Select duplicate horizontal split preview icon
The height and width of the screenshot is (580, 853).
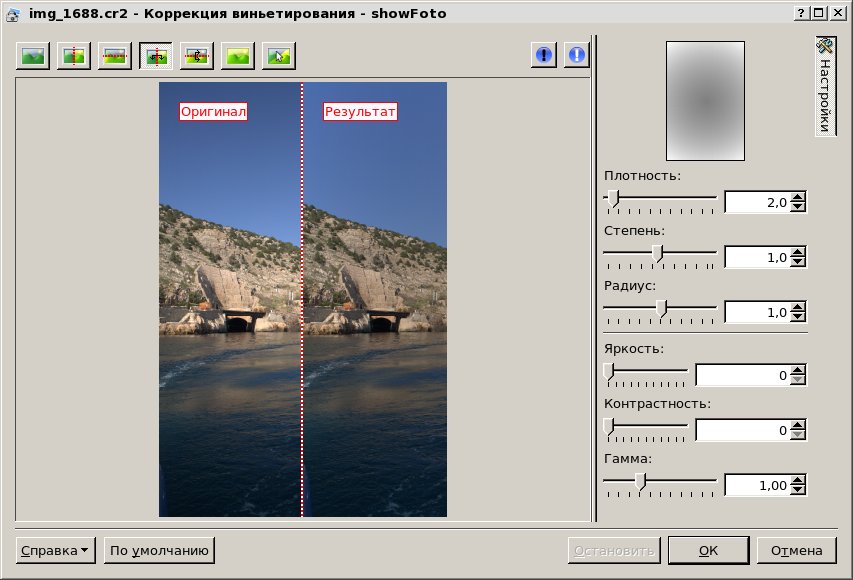197,55
